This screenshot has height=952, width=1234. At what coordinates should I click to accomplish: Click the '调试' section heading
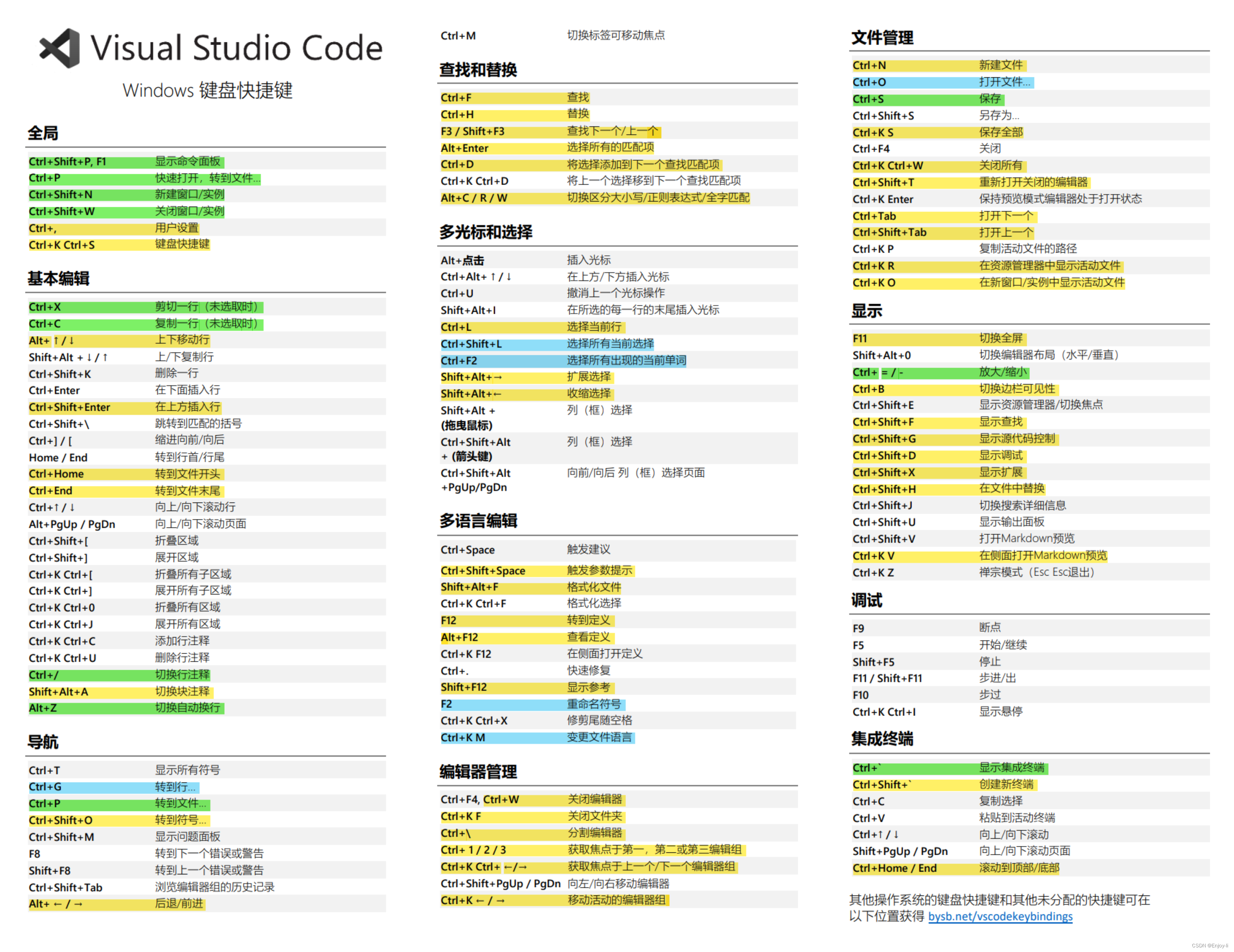[867, 600]
